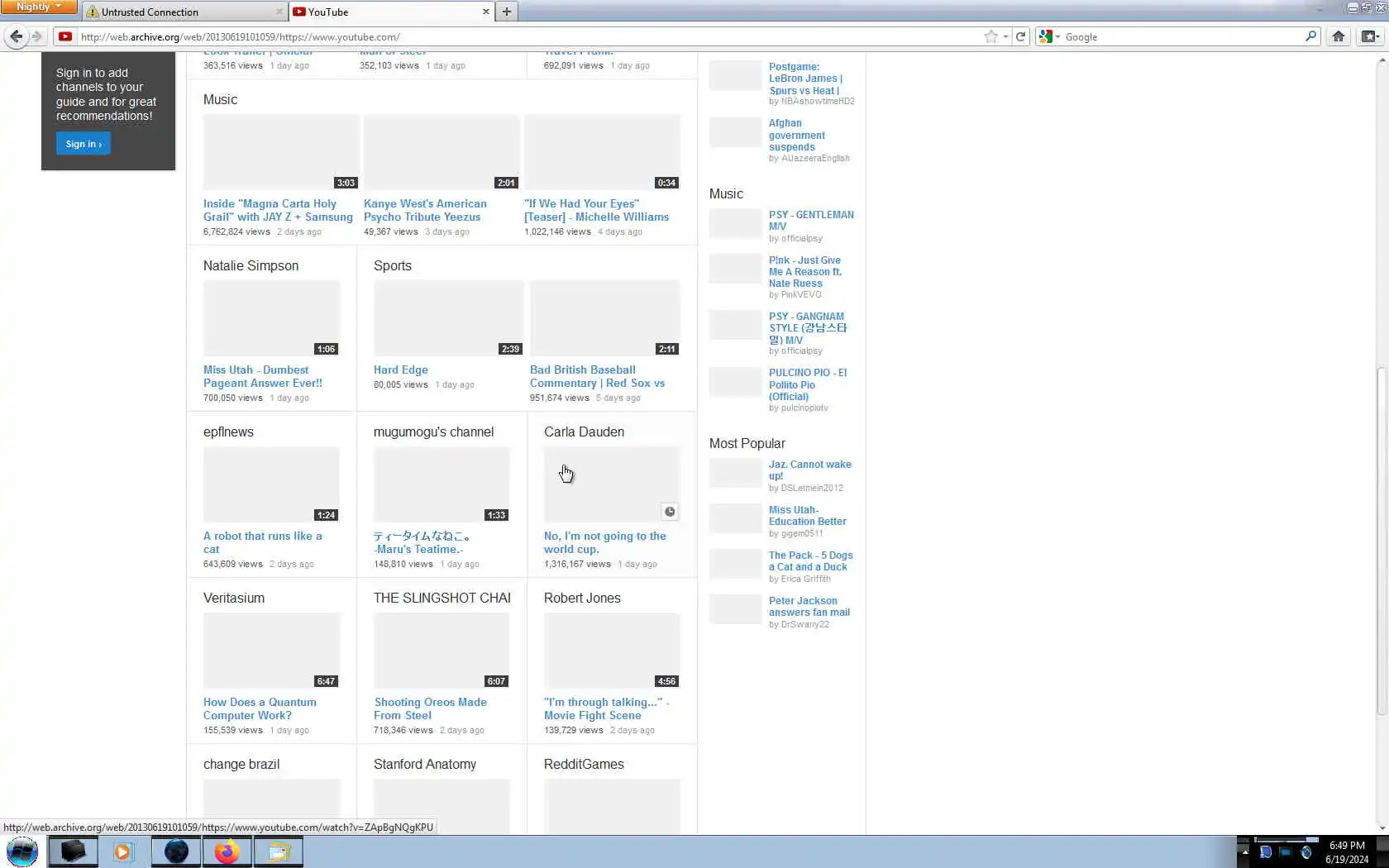Open "Peter Jackson answers fan mail" link
The height and width of the screenshot is (868, 1389).
click(809, 606)
